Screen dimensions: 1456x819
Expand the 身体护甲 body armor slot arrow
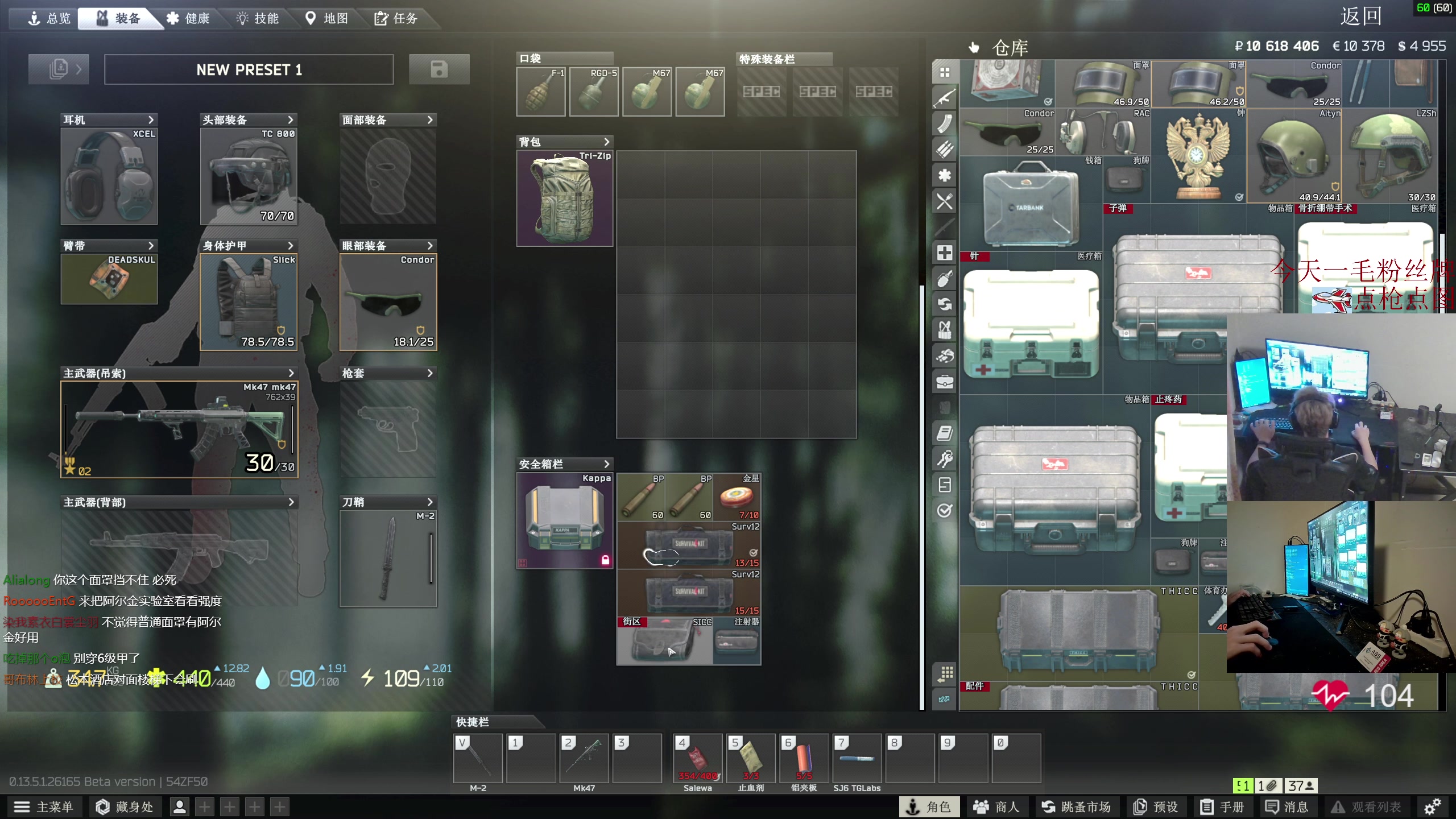291,246
